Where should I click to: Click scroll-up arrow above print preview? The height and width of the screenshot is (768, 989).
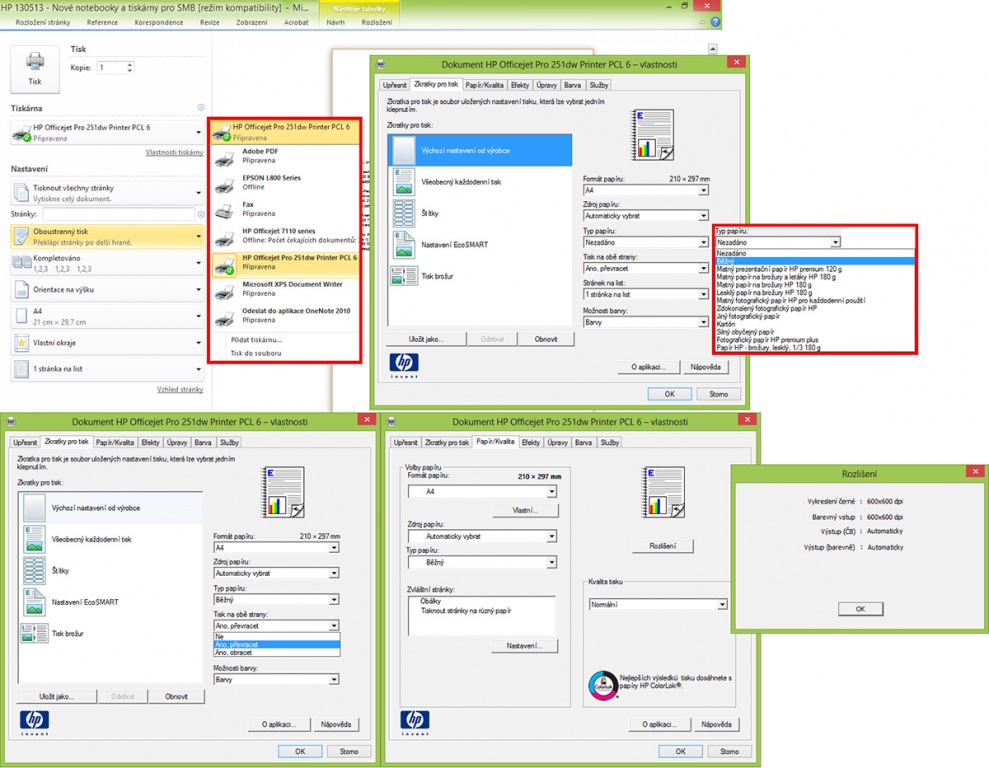pos(713,49)
